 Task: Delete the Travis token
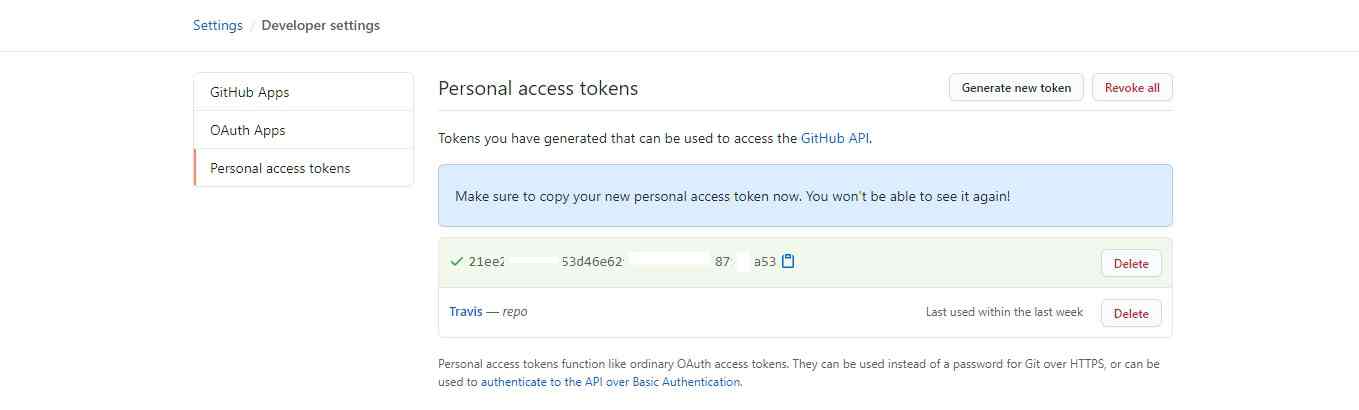(1131, 313)
